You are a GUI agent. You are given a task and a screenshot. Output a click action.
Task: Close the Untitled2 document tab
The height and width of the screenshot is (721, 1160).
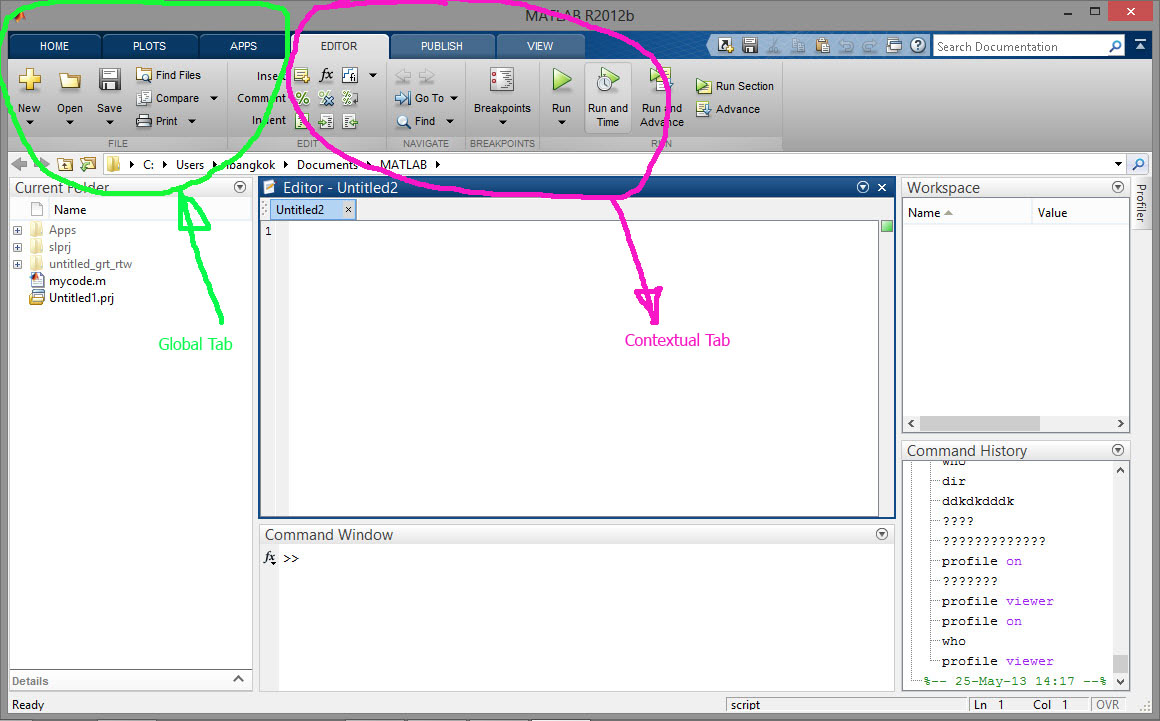[x=348, y=210]
